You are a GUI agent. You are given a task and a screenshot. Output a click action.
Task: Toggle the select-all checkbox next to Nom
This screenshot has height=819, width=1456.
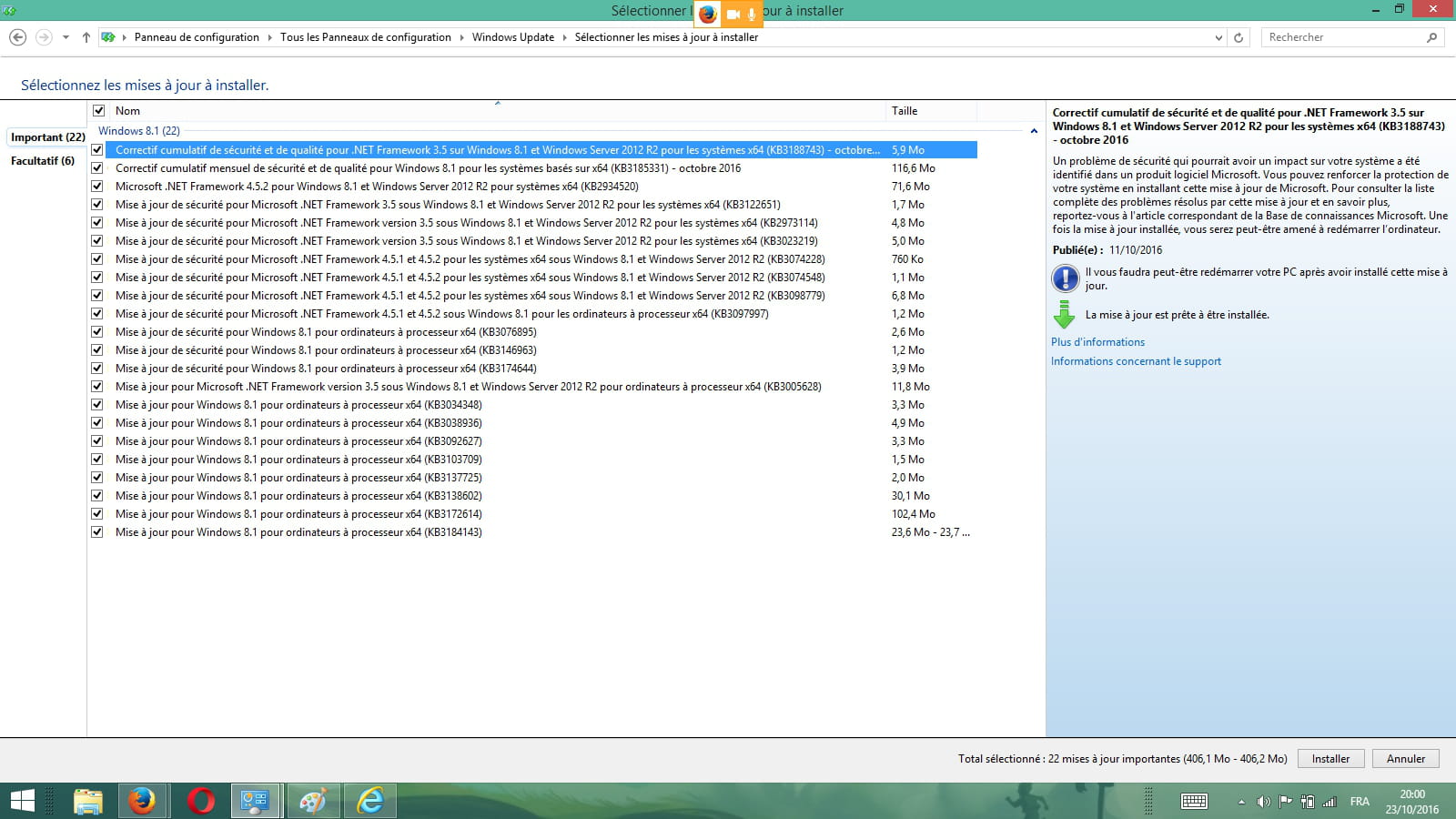98,111
